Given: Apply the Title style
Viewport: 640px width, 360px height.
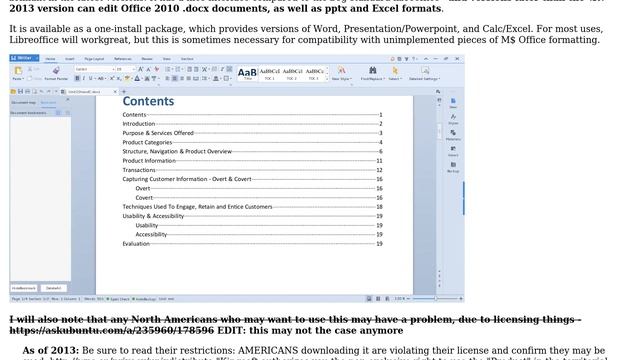Looking at the screenshot, I should 247,73.
